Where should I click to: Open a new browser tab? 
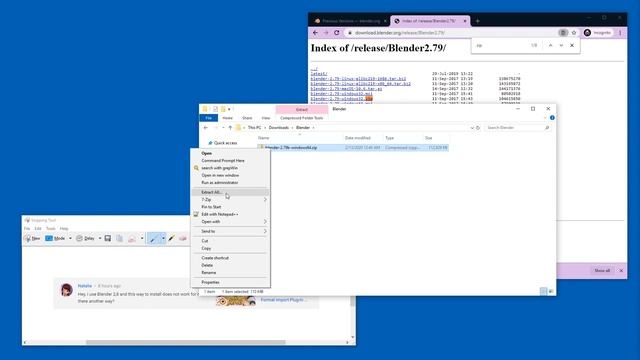(478, 21)
